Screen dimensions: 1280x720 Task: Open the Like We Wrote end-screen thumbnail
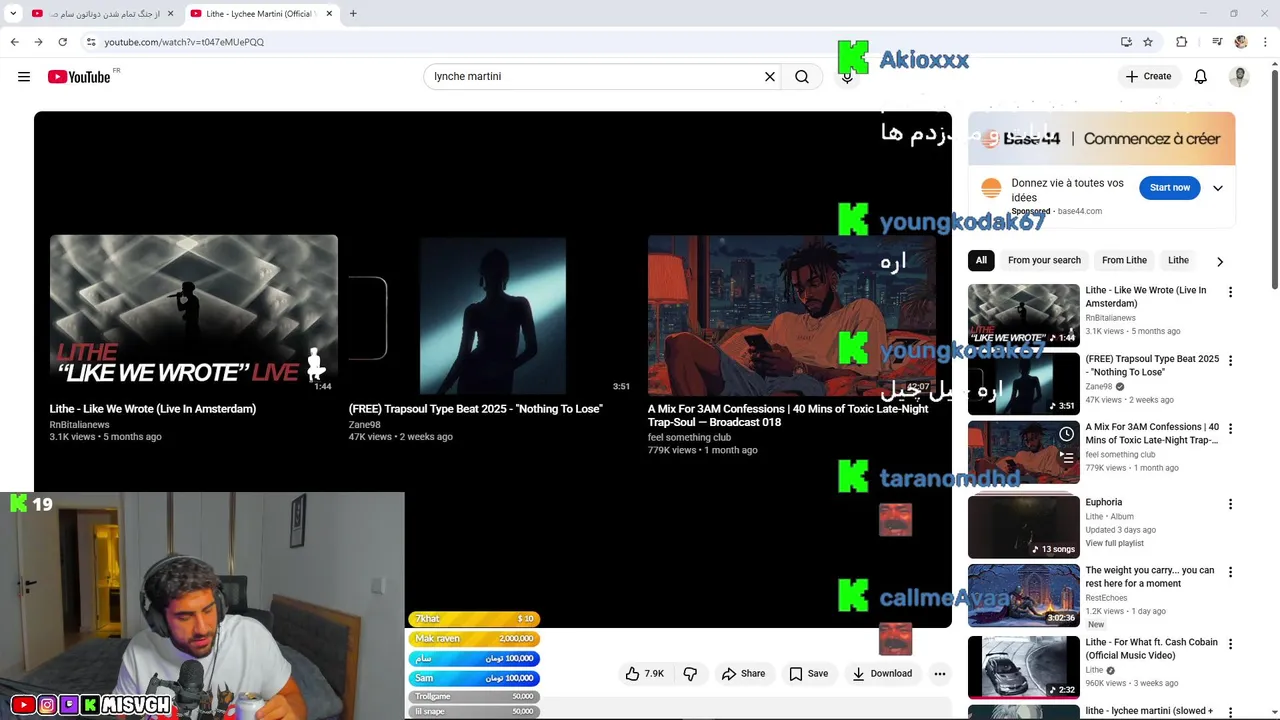[194, 315]
